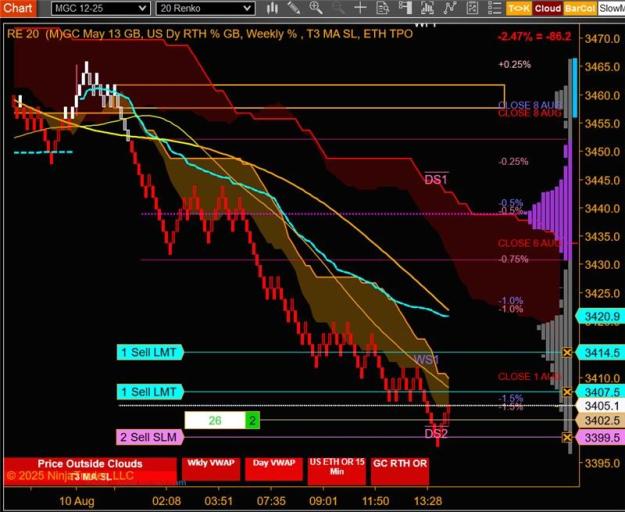Click the green position quantity 2 box
This screenshot has width=625, height=512.
tap(253, 420)
